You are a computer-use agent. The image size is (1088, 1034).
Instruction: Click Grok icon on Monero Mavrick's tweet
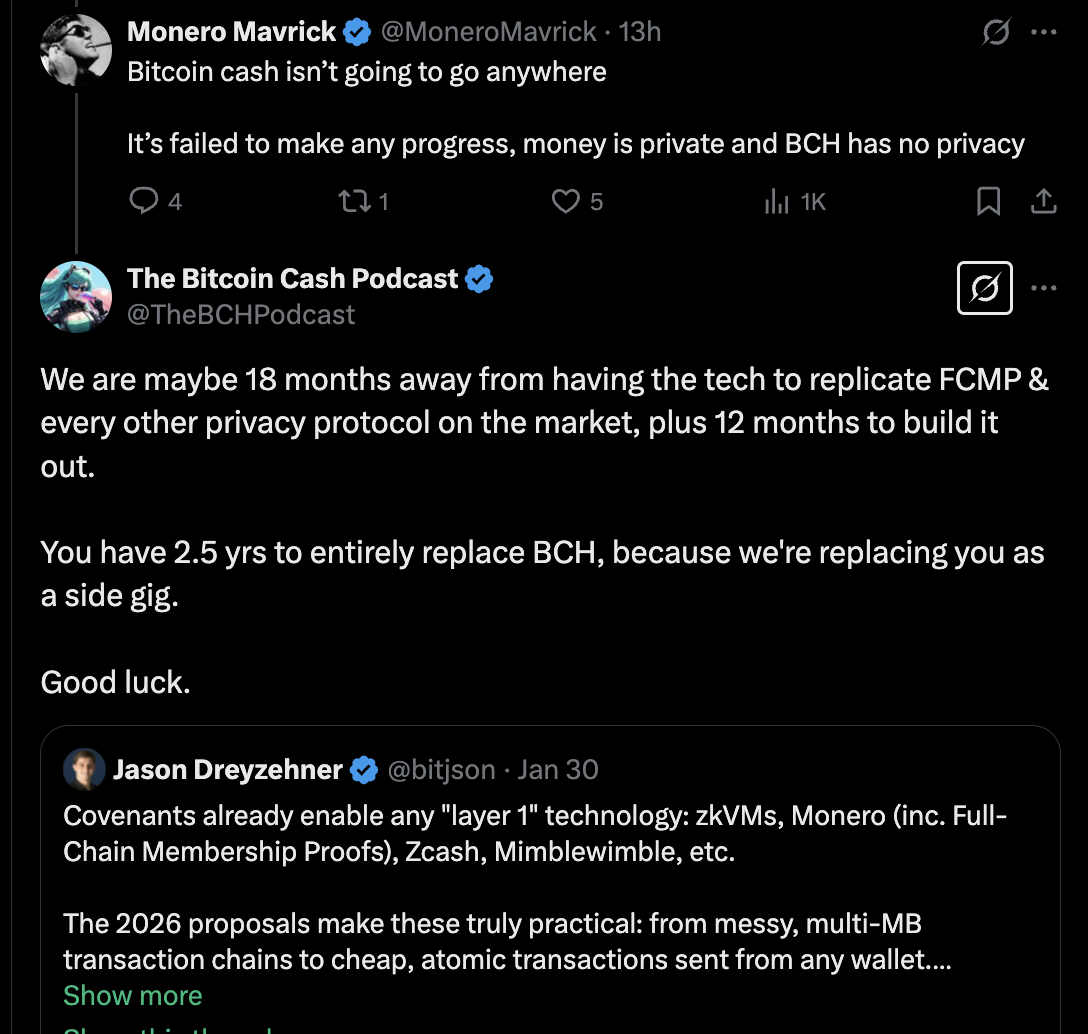(x=995, y=33)
